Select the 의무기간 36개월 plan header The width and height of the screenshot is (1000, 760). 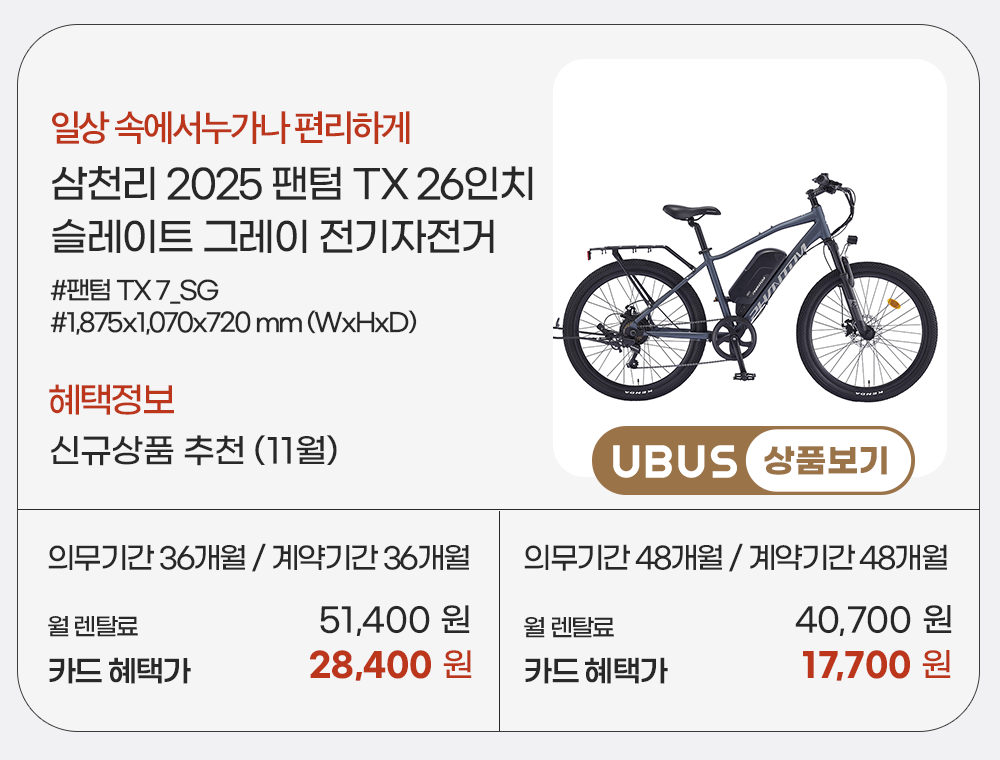[x=259, y=557]
